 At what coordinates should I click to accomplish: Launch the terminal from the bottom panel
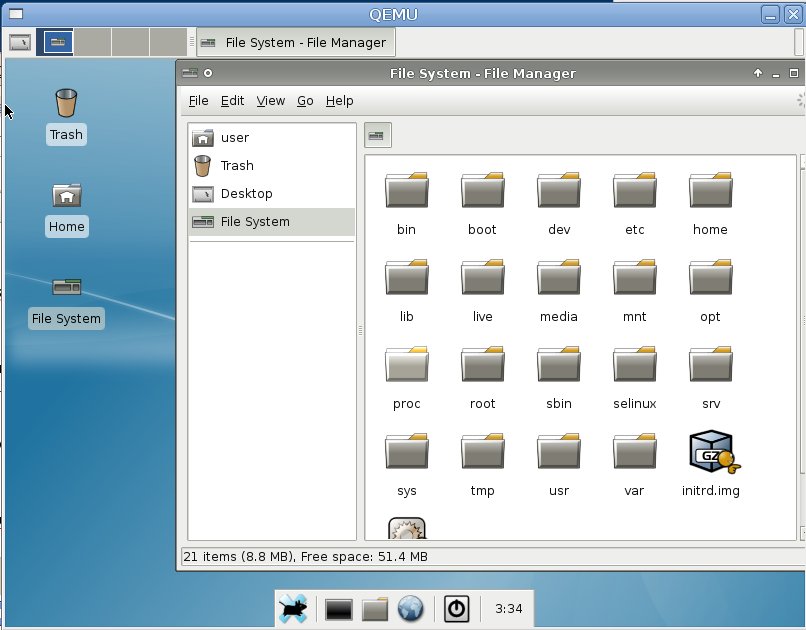[x=338, y=610]
